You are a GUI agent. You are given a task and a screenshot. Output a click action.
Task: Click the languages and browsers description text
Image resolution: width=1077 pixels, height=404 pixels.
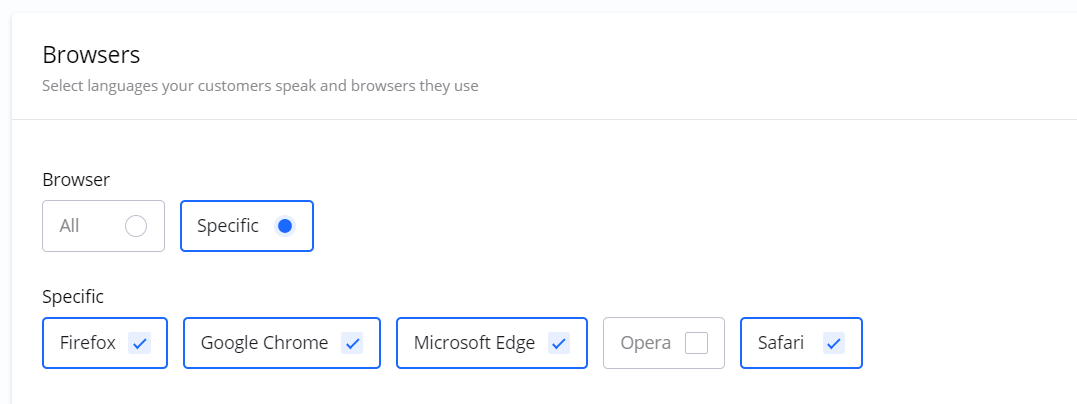(x=260, y=86)
